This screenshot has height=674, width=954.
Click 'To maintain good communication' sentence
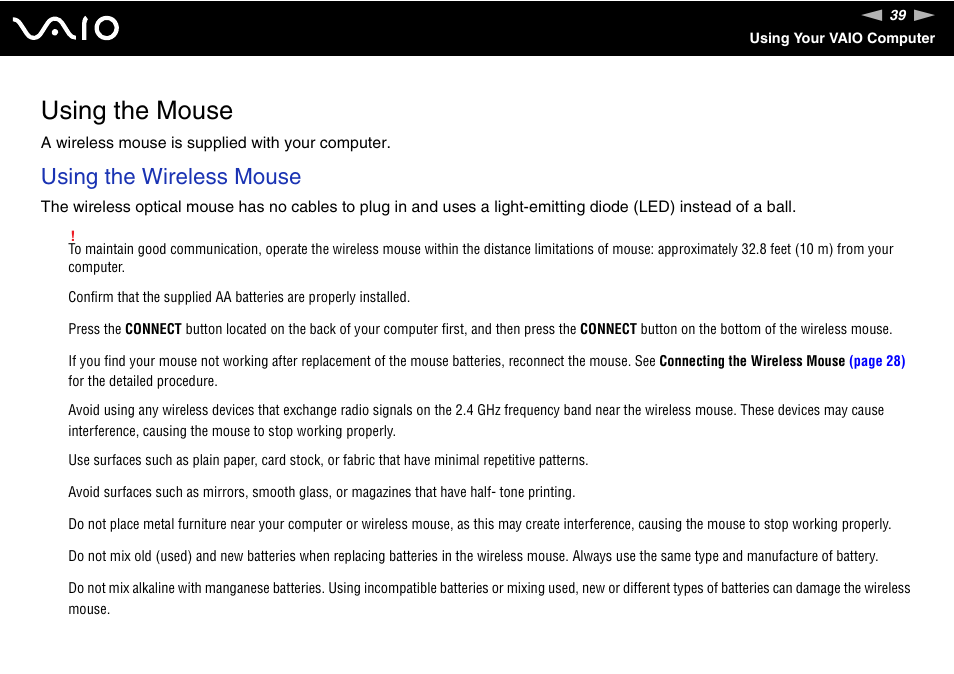[x=481, y=258]
